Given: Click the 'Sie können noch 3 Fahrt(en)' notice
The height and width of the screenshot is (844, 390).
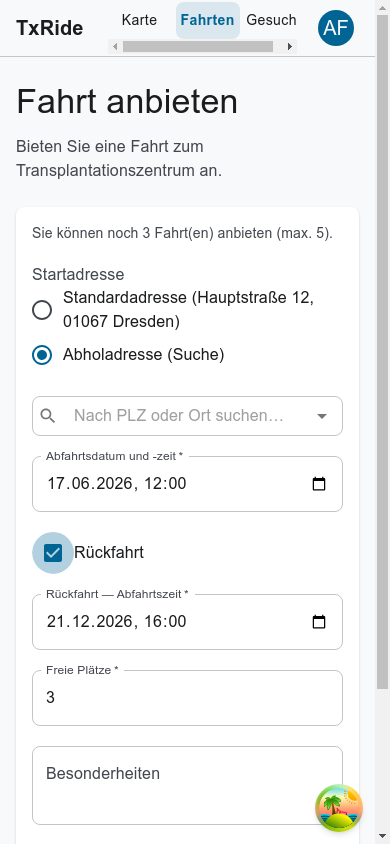Looking at the screenshot, I should coord(182,234).
